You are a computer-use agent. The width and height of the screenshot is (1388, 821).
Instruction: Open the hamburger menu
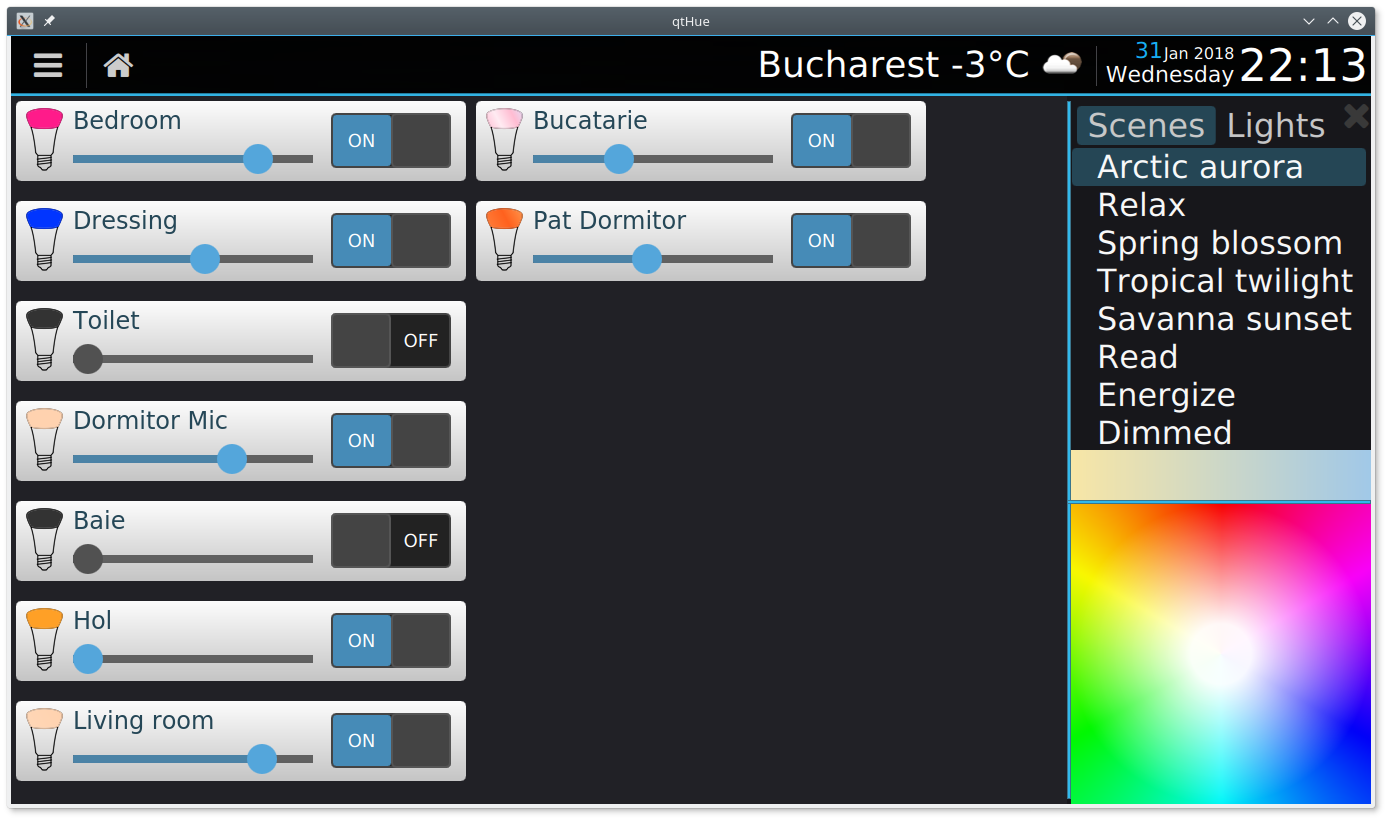[x=48, y=65]
